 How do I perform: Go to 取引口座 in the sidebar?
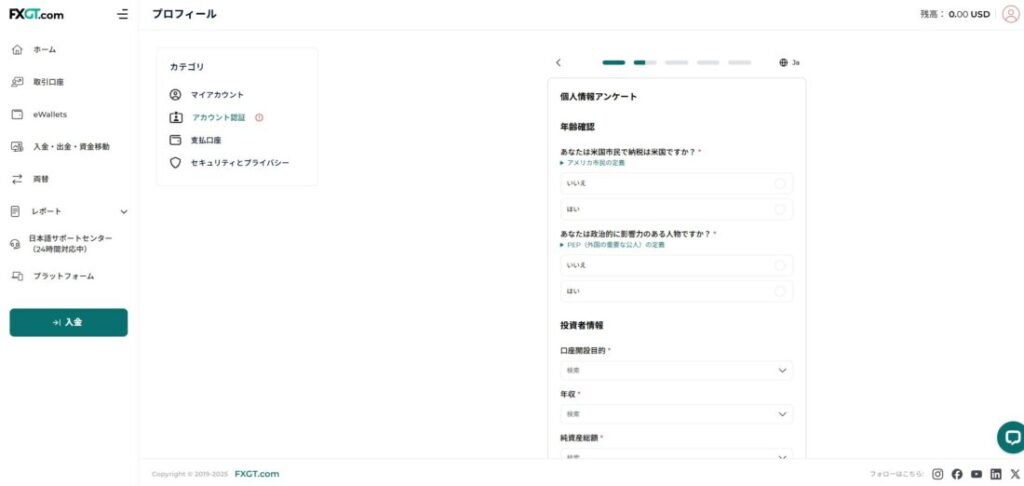click(48, 82)
